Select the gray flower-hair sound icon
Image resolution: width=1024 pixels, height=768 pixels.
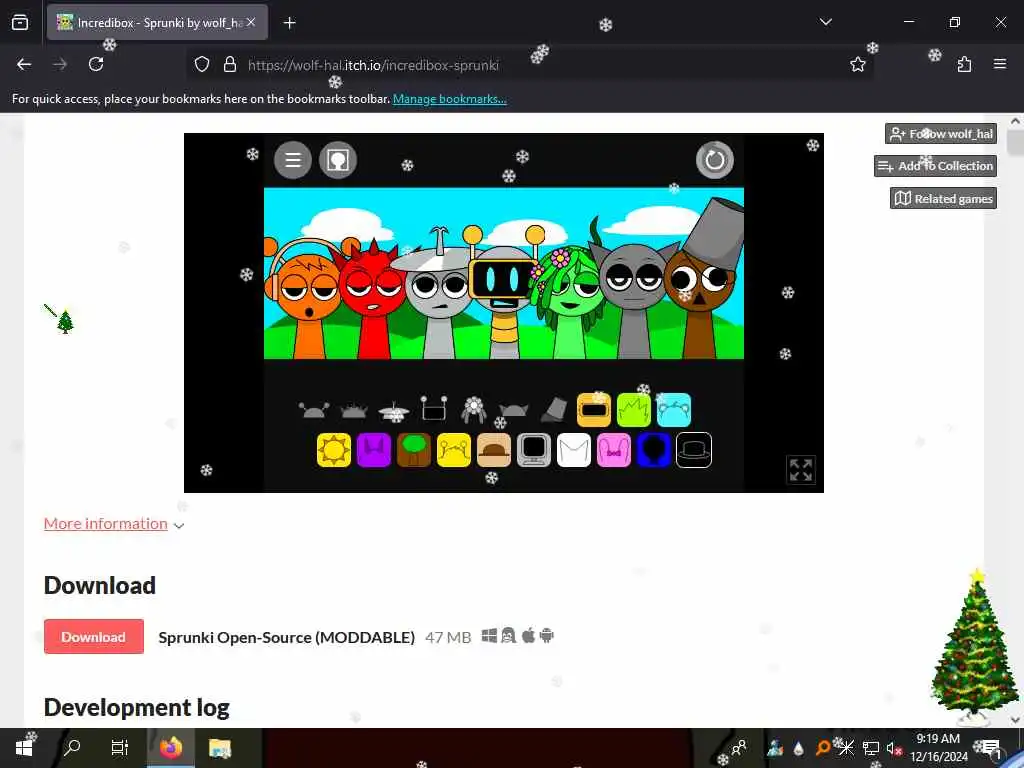click(473, 409)
